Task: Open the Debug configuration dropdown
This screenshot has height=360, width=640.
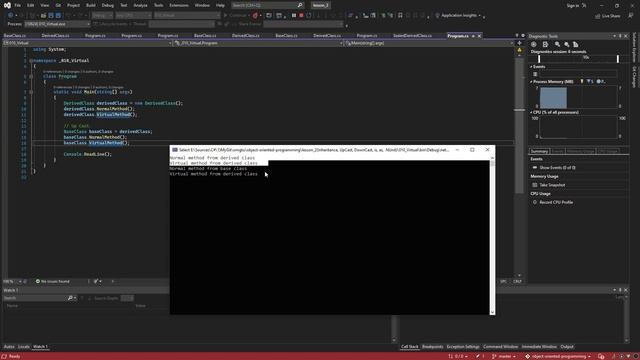Action: click(102, 16)
